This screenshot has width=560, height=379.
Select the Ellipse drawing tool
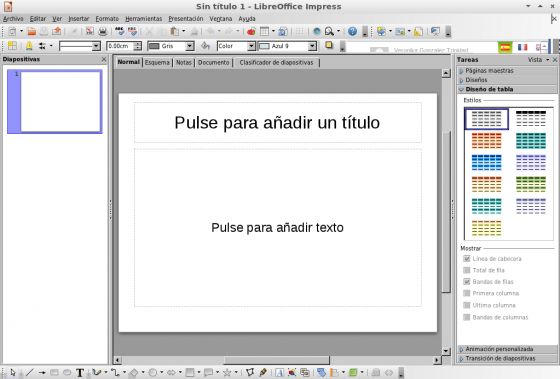pyautogui.click(x=67, y=373)
